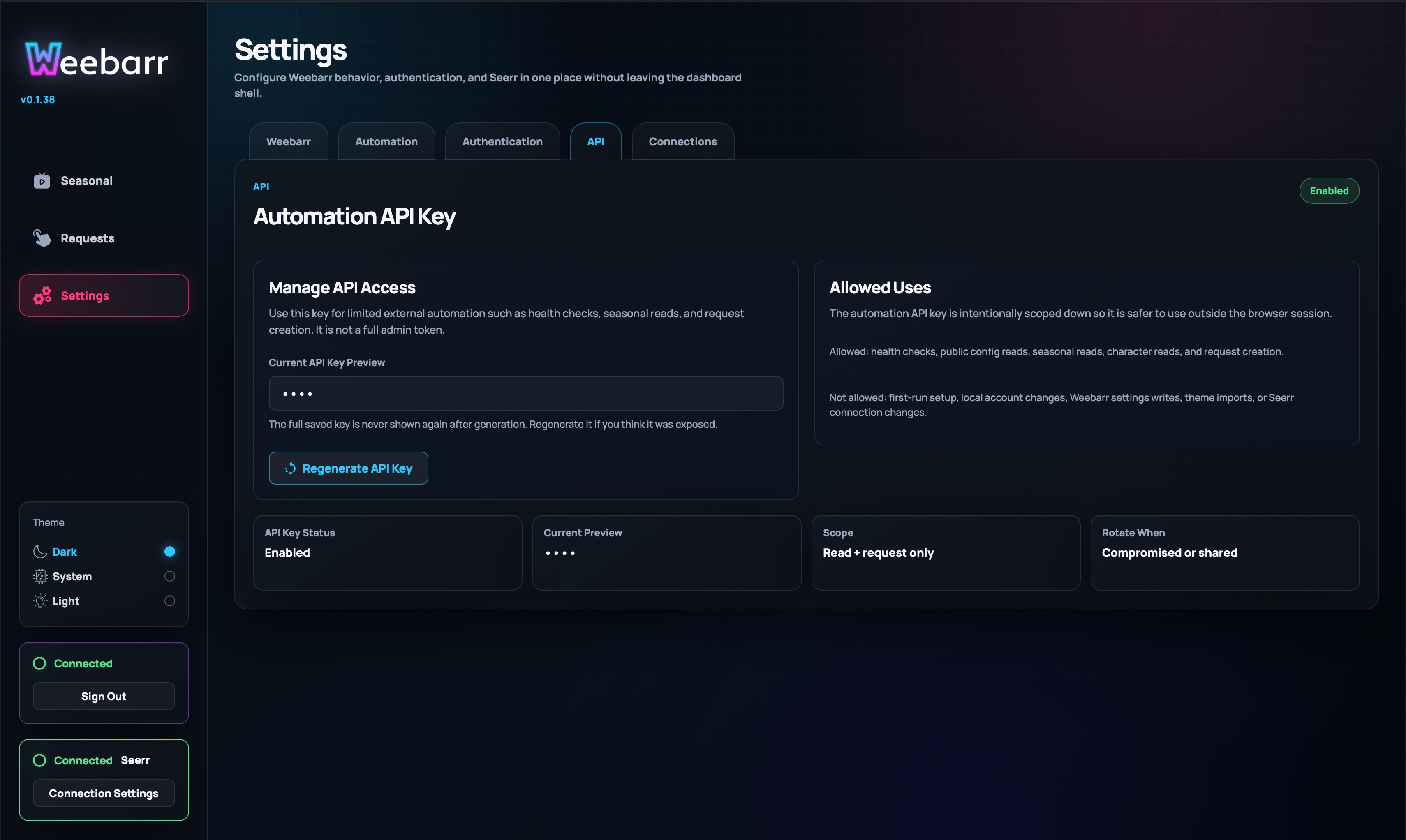
Task: Click the API Key Status card
Action: coord(388,552)
